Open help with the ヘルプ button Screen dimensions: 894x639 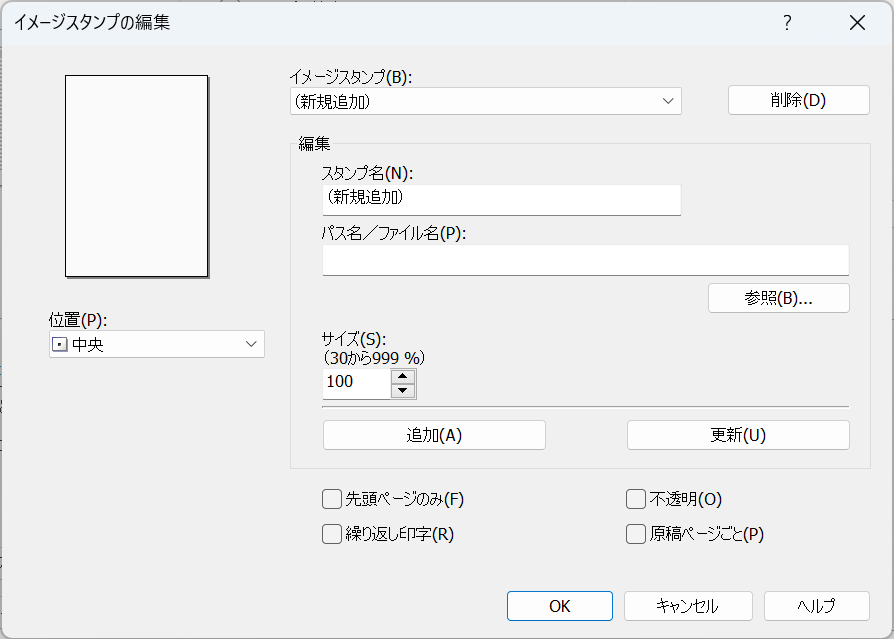click(816, 606)
